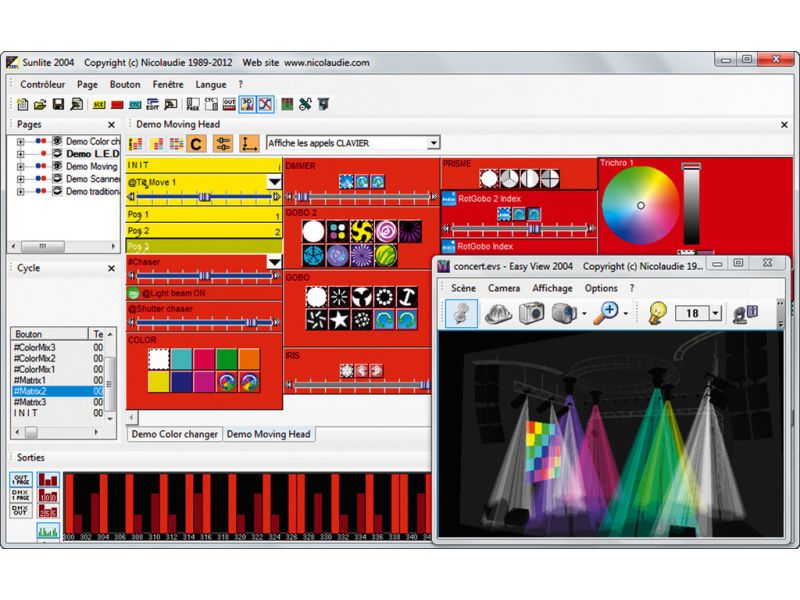Open the #Chaser dropdown arrow

pos(274,262)
